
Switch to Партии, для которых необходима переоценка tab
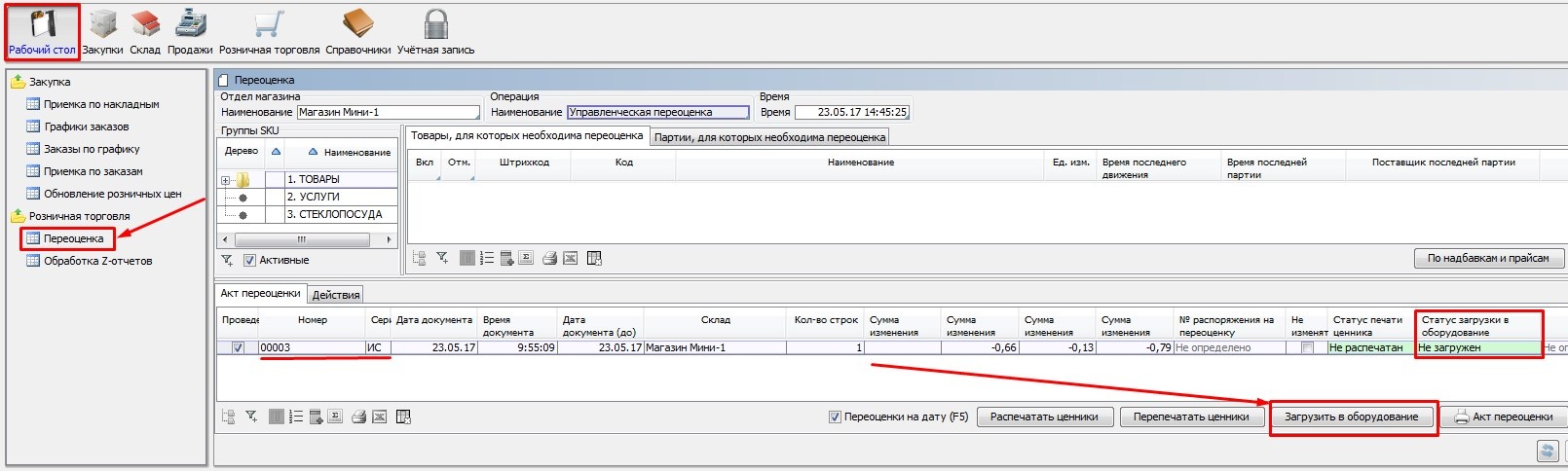point(769,137)
